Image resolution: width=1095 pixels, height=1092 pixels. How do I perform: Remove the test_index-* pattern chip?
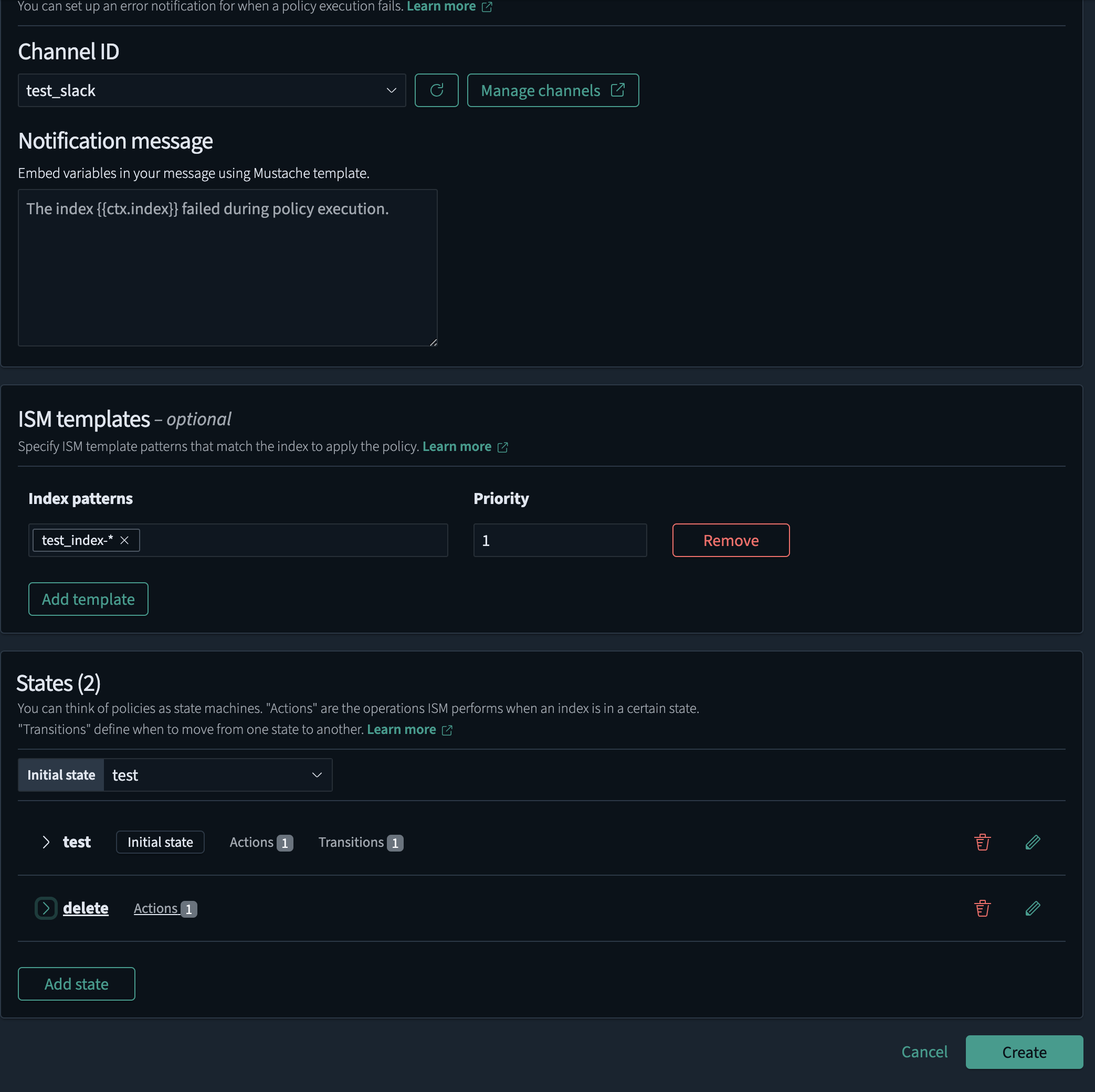[125, 540]
